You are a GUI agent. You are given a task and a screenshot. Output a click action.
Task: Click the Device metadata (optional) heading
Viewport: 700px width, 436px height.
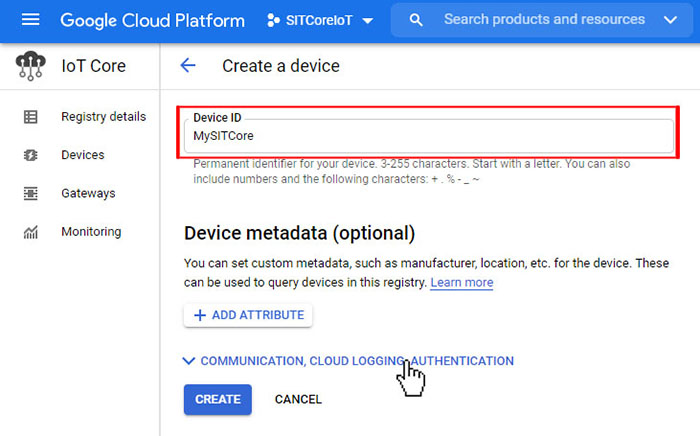(300, 233)
